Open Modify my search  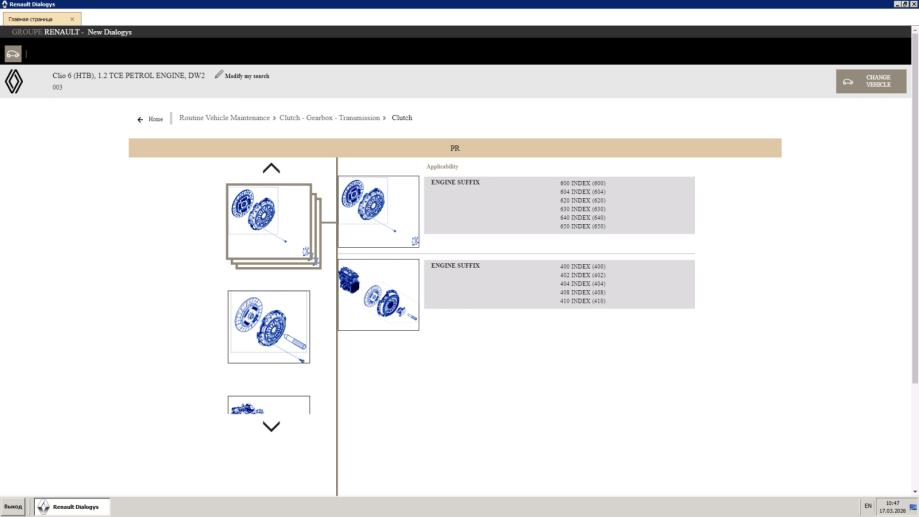pyautogui.click(x=247, y=76)
